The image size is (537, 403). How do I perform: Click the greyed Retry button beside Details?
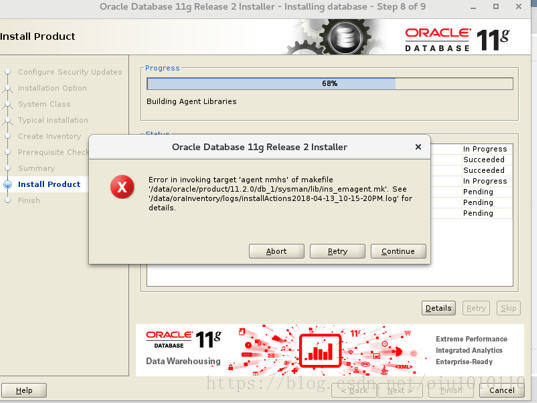(x=476, y=308)
